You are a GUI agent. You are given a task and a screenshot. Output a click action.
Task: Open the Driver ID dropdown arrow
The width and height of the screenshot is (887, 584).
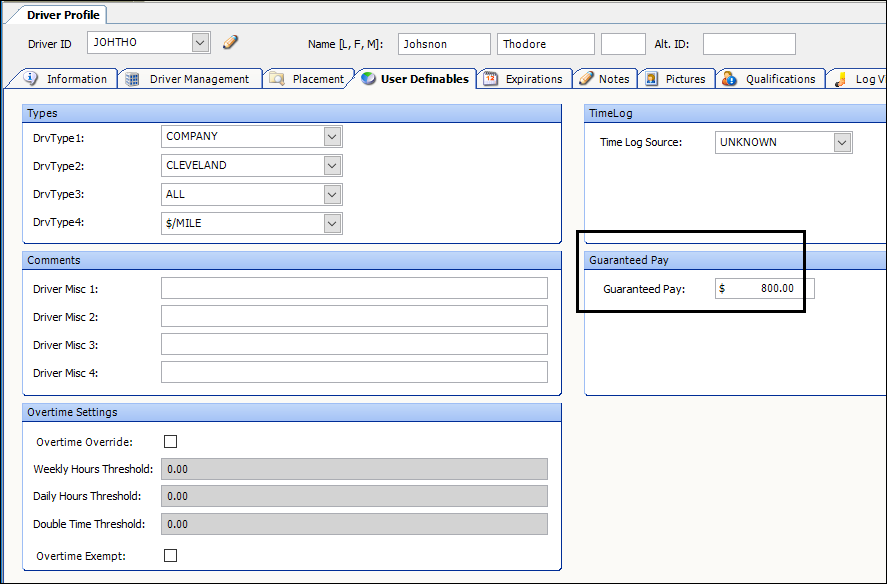[200, 42]
